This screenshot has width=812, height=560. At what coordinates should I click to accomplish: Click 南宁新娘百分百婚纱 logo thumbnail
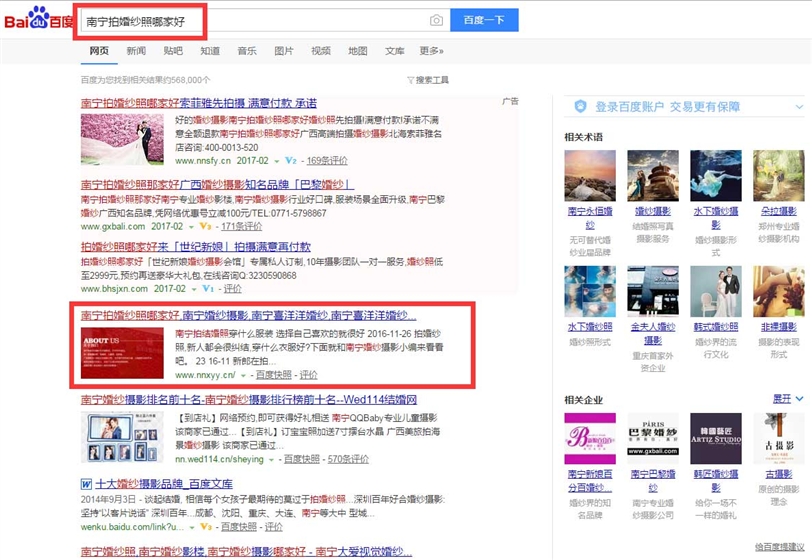point(590,438)
